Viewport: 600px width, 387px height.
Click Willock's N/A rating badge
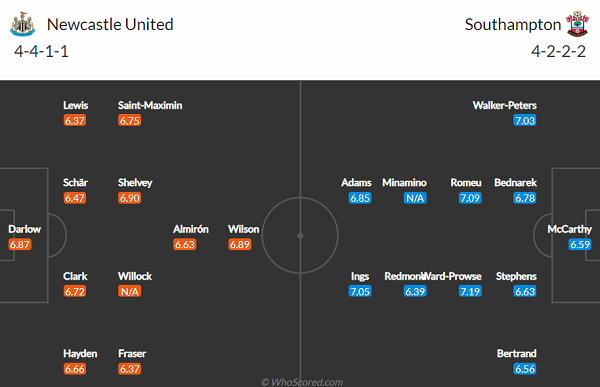click(129, 292)
